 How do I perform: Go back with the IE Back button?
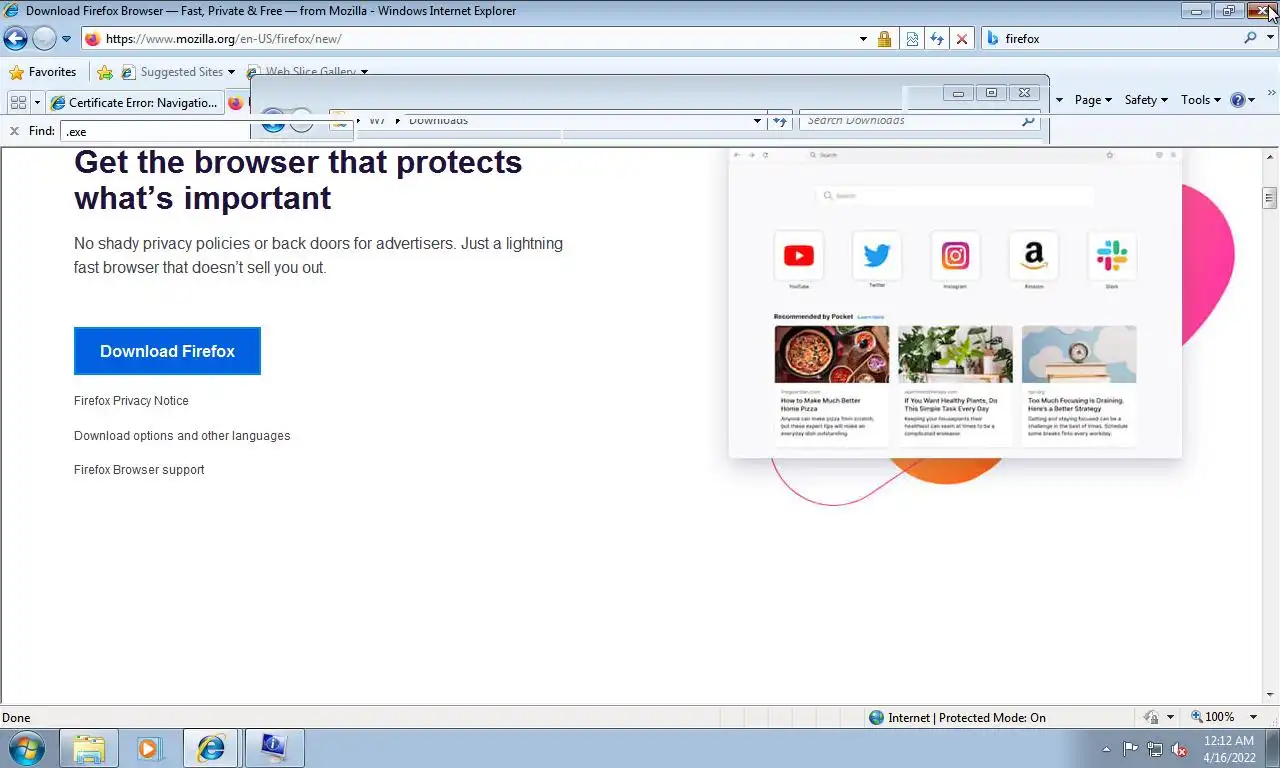tap(15, 39)
